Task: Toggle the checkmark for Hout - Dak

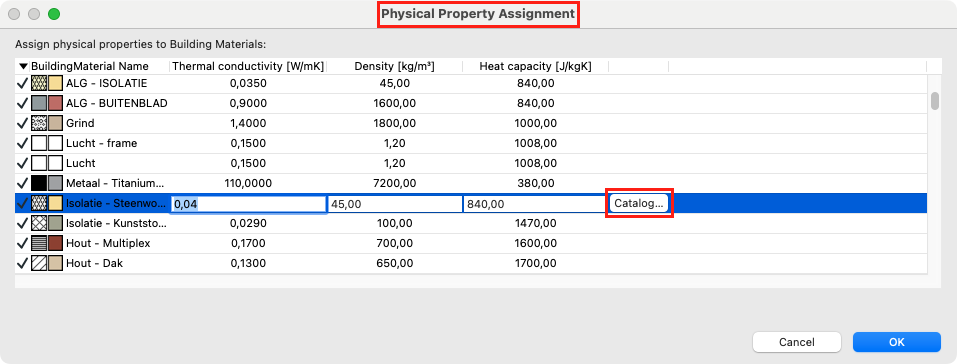Action: coord(23,263)
